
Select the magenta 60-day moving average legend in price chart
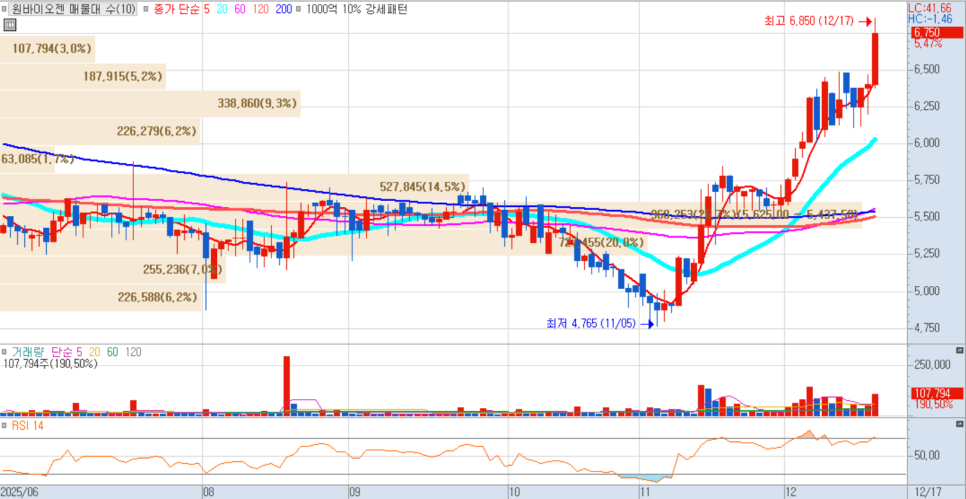[x=239, y=9]
